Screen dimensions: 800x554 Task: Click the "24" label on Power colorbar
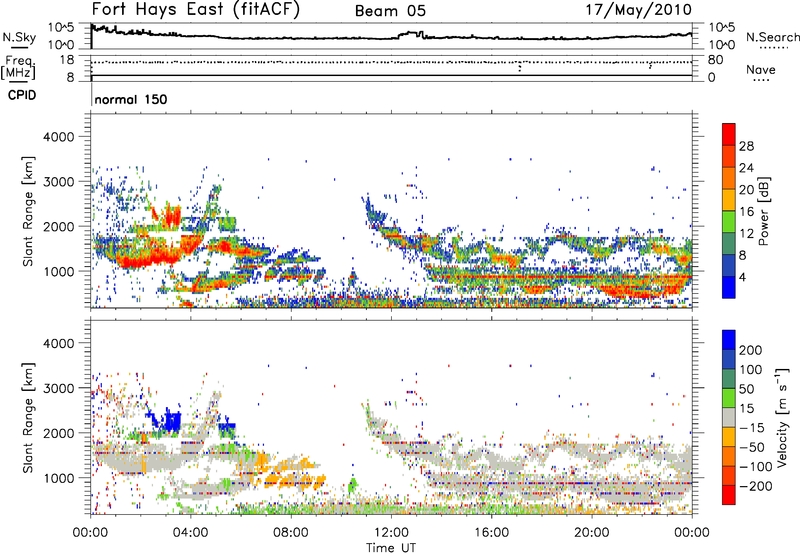click(746, 168)
